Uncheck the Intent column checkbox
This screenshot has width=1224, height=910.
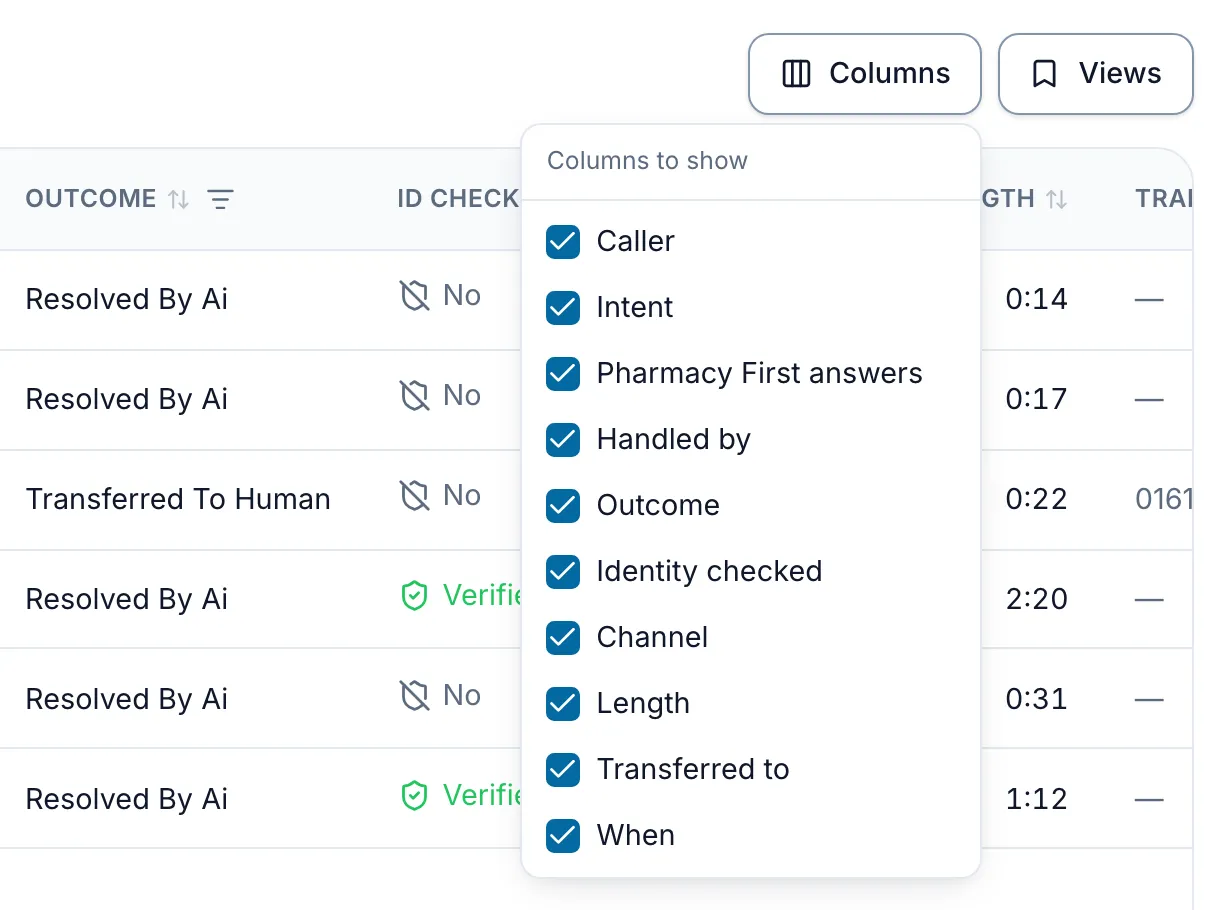[x=563, y=307]
